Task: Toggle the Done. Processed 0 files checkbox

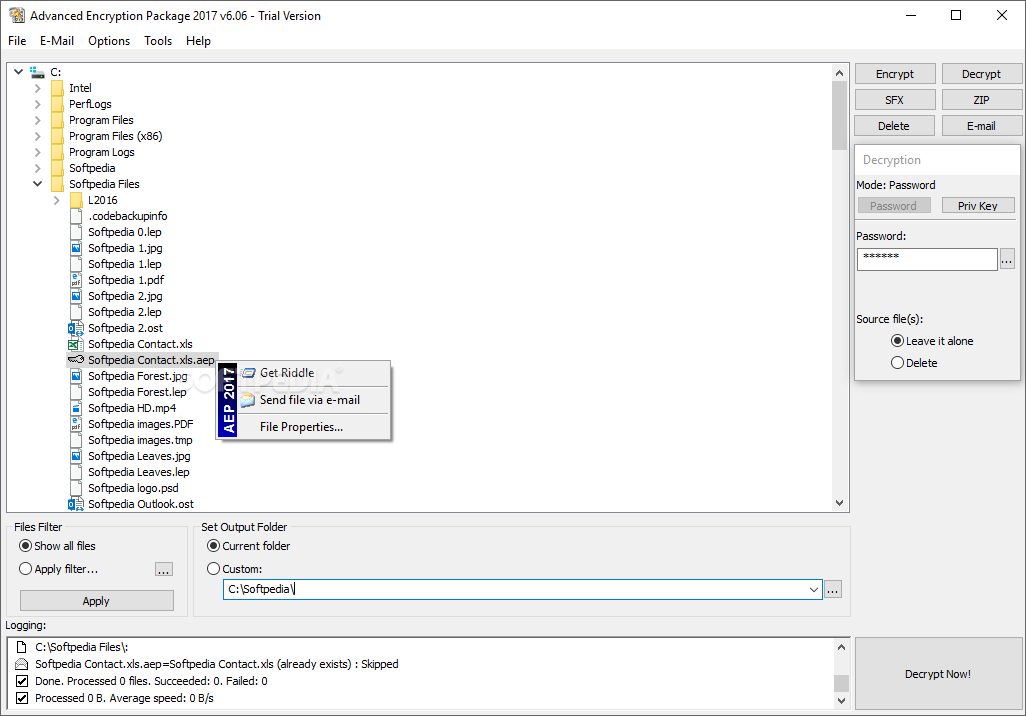Action: click(x=22, y=681)
